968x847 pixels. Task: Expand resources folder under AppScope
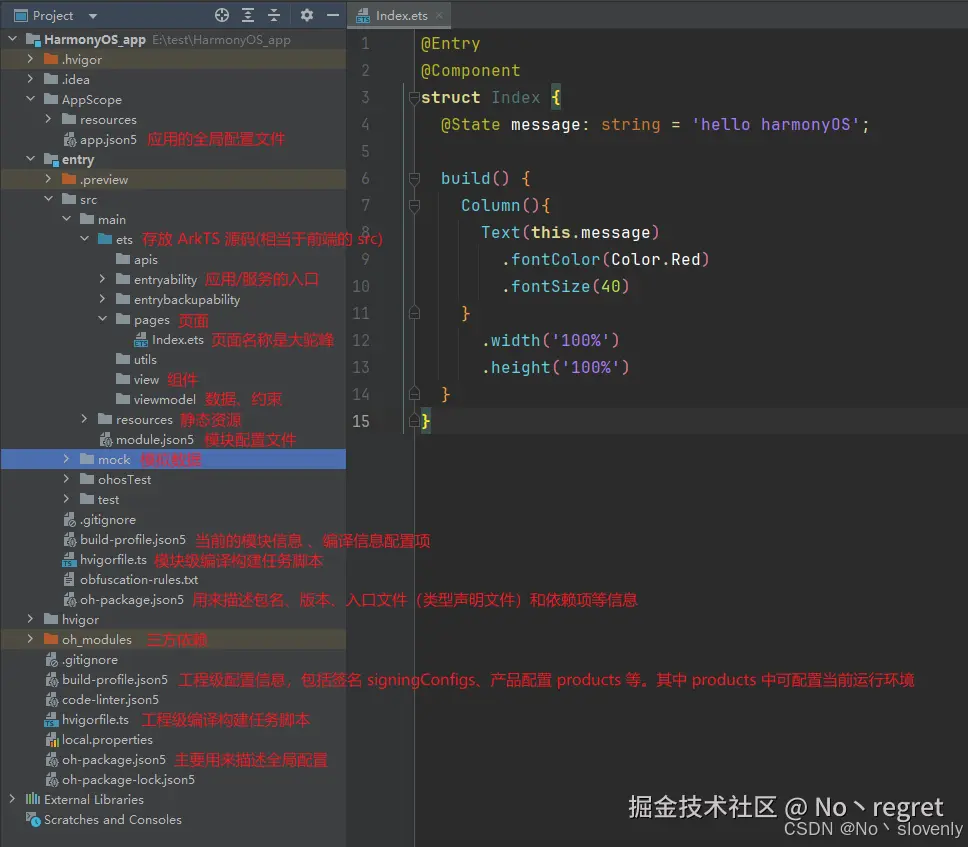[x=48, y=119]
